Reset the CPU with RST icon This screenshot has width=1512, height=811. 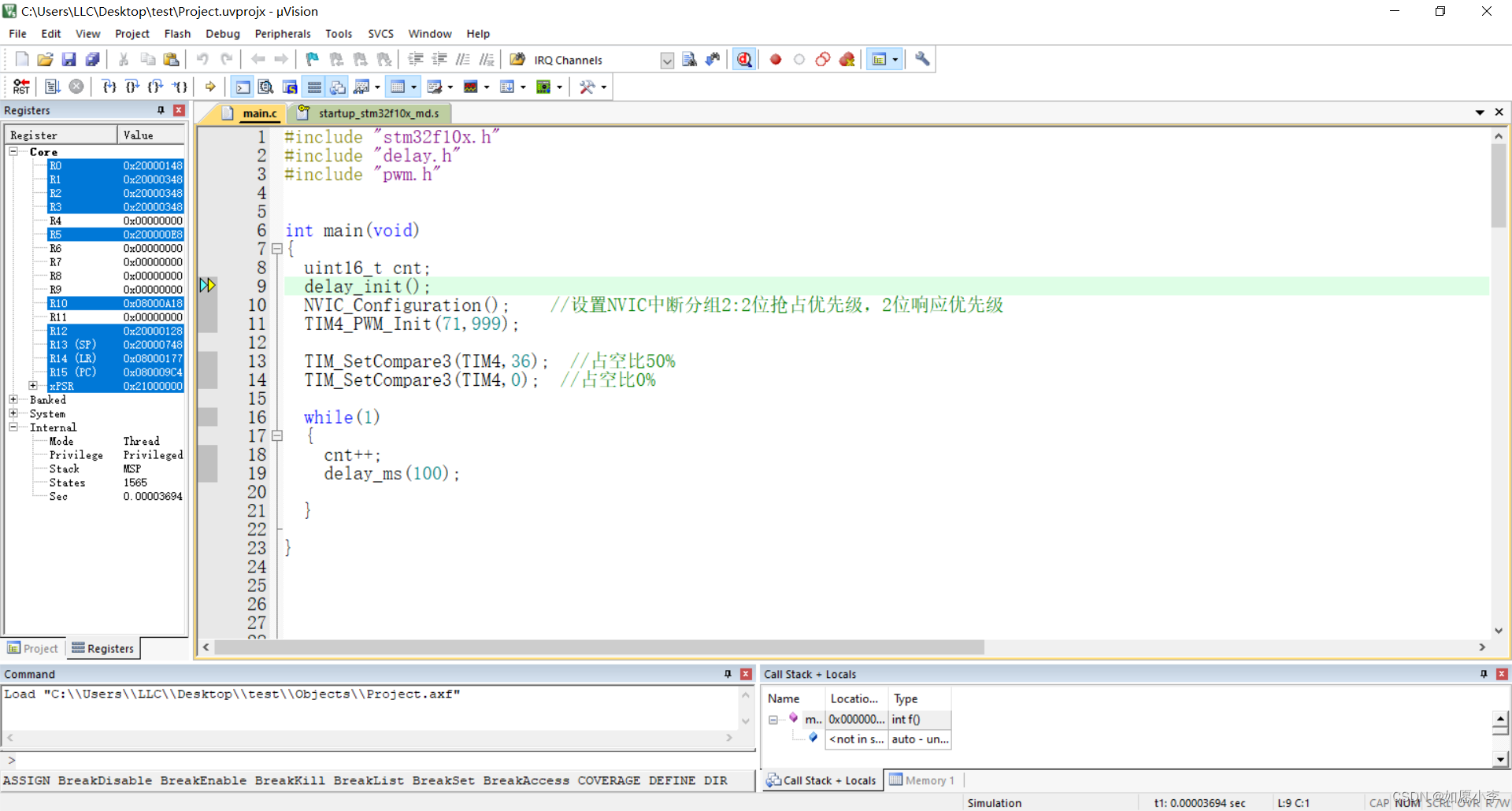click(x=21, y=87)
